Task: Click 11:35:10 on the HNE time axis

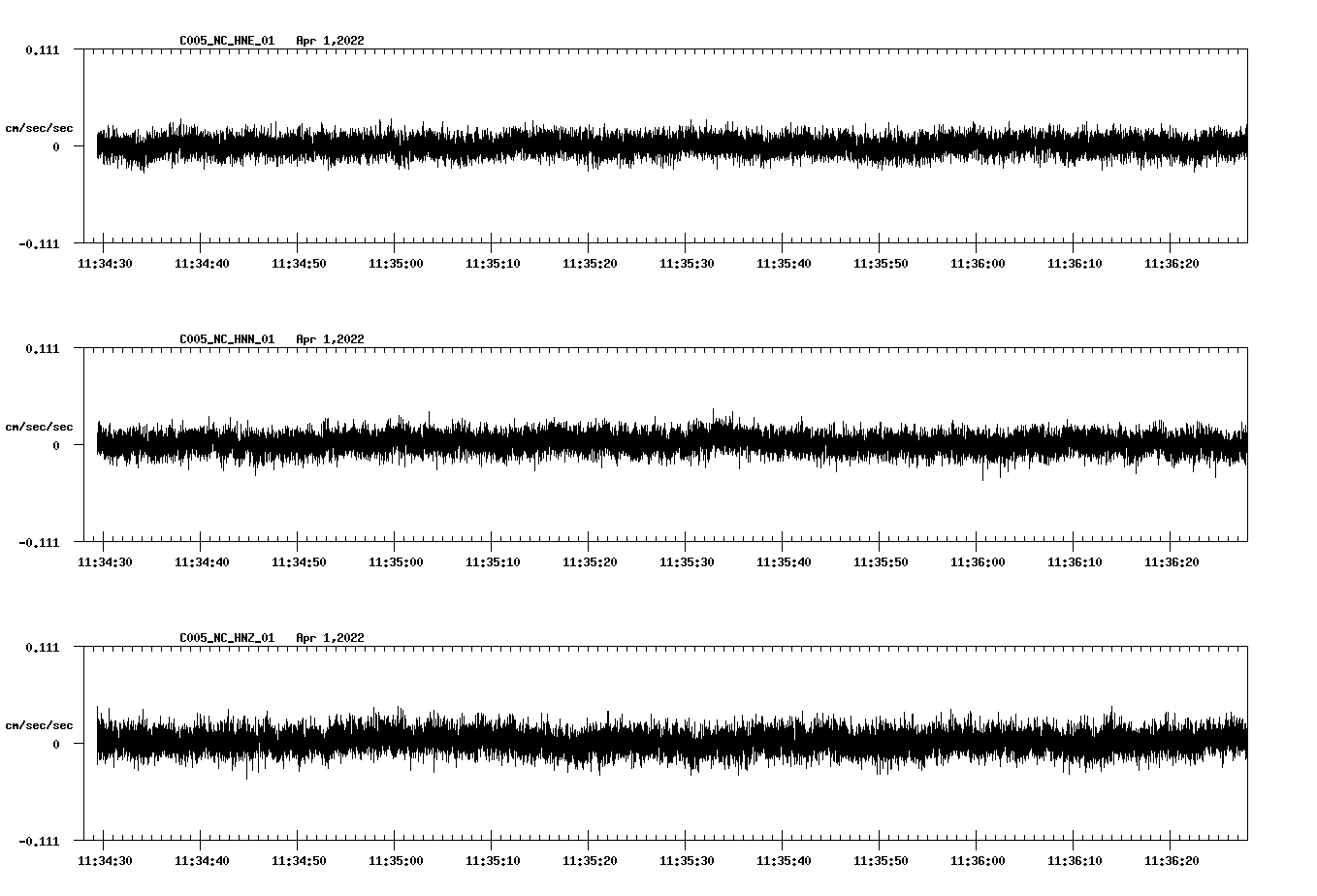Action: click(x=493, y=264)
